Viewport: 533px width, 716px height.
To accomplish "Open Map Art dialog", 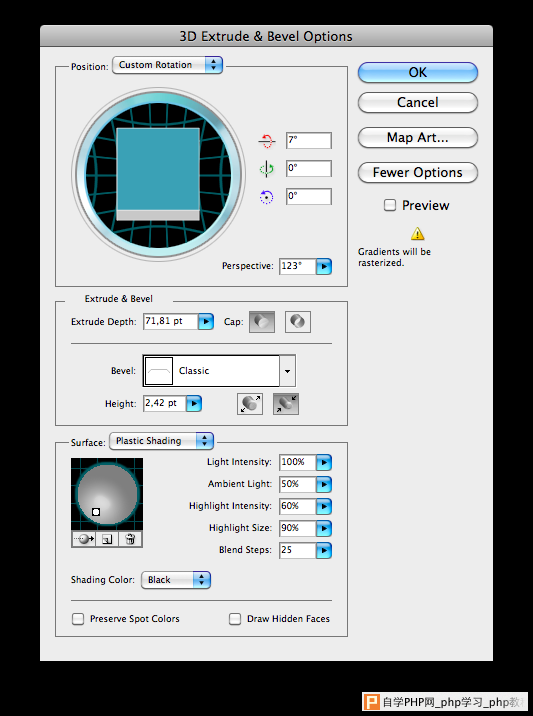I will pos(417,137).
